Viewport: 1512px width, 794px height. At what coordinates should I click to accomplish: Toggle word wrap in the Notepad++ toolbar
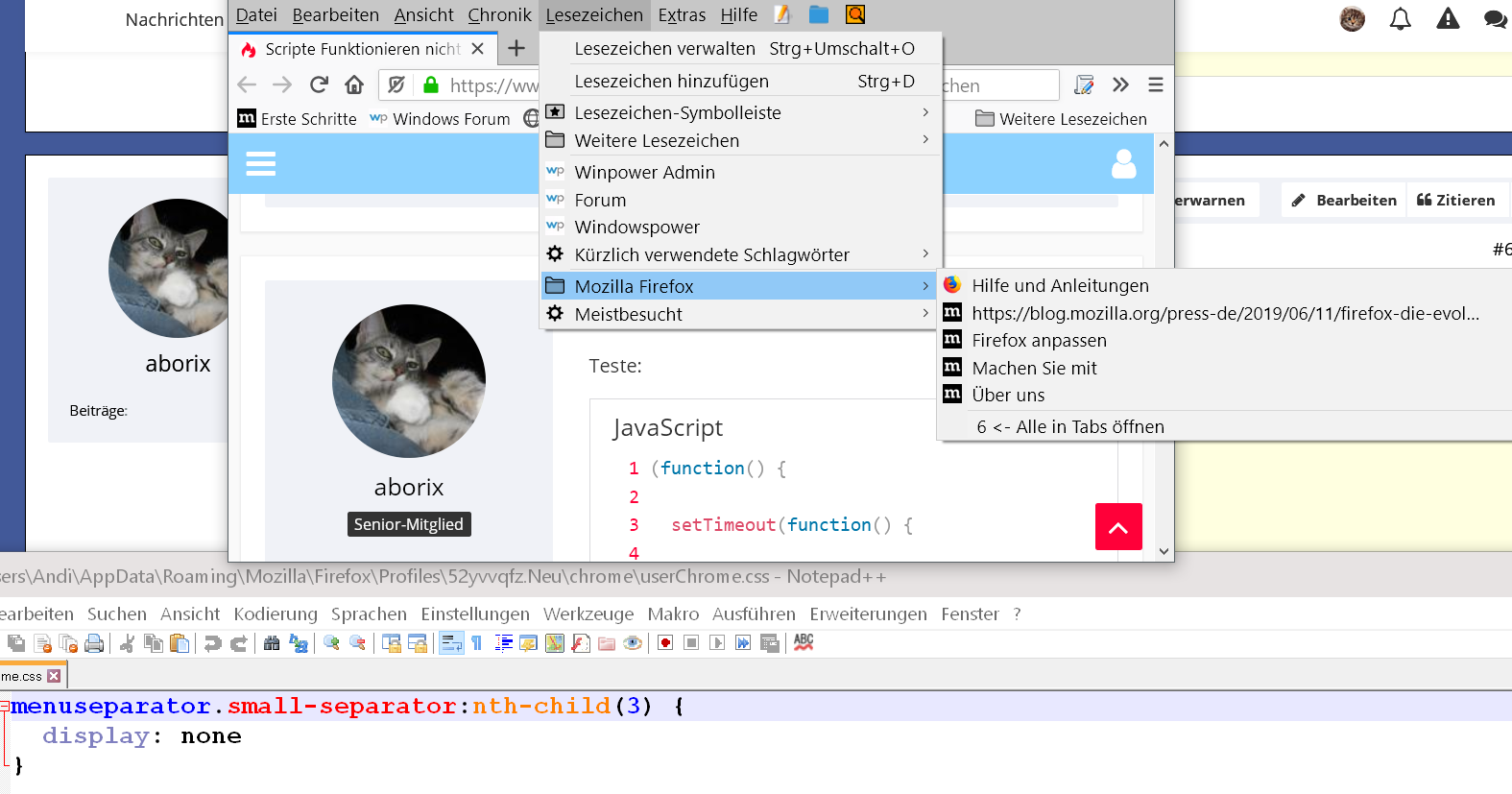pos(451,643)
